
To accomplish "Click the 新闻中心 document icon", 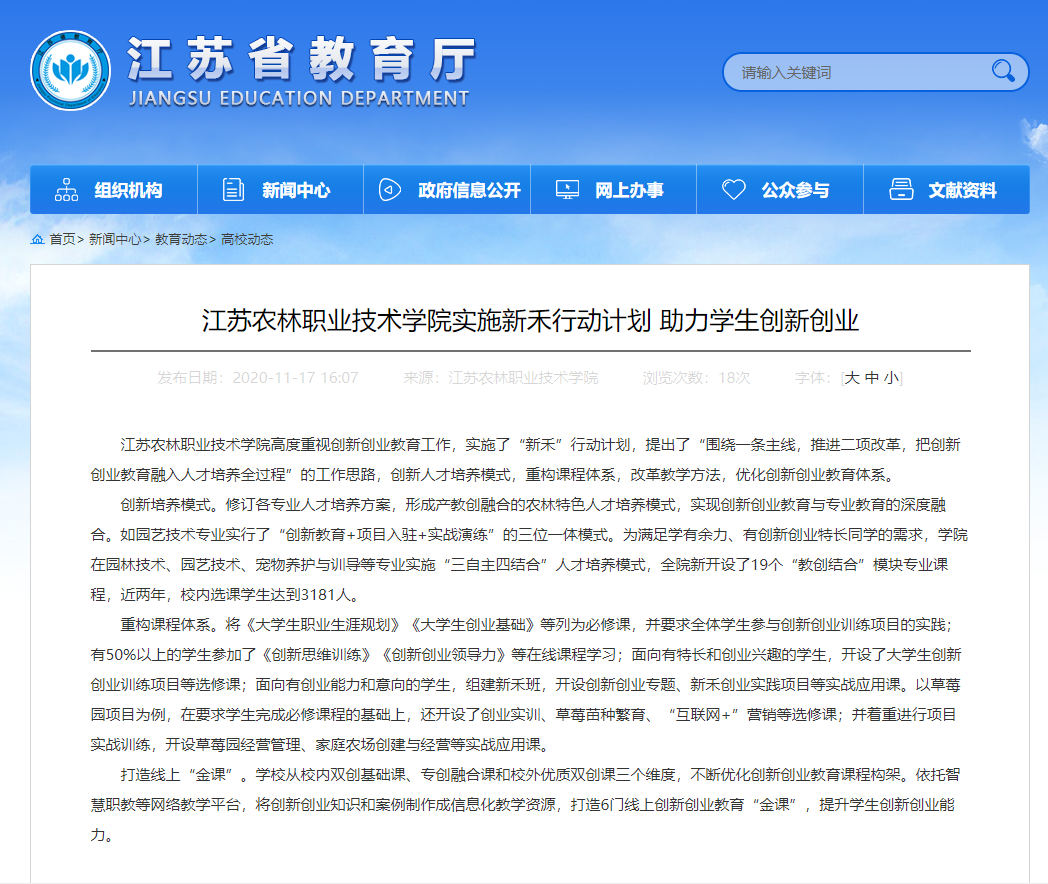I will 233,190.
